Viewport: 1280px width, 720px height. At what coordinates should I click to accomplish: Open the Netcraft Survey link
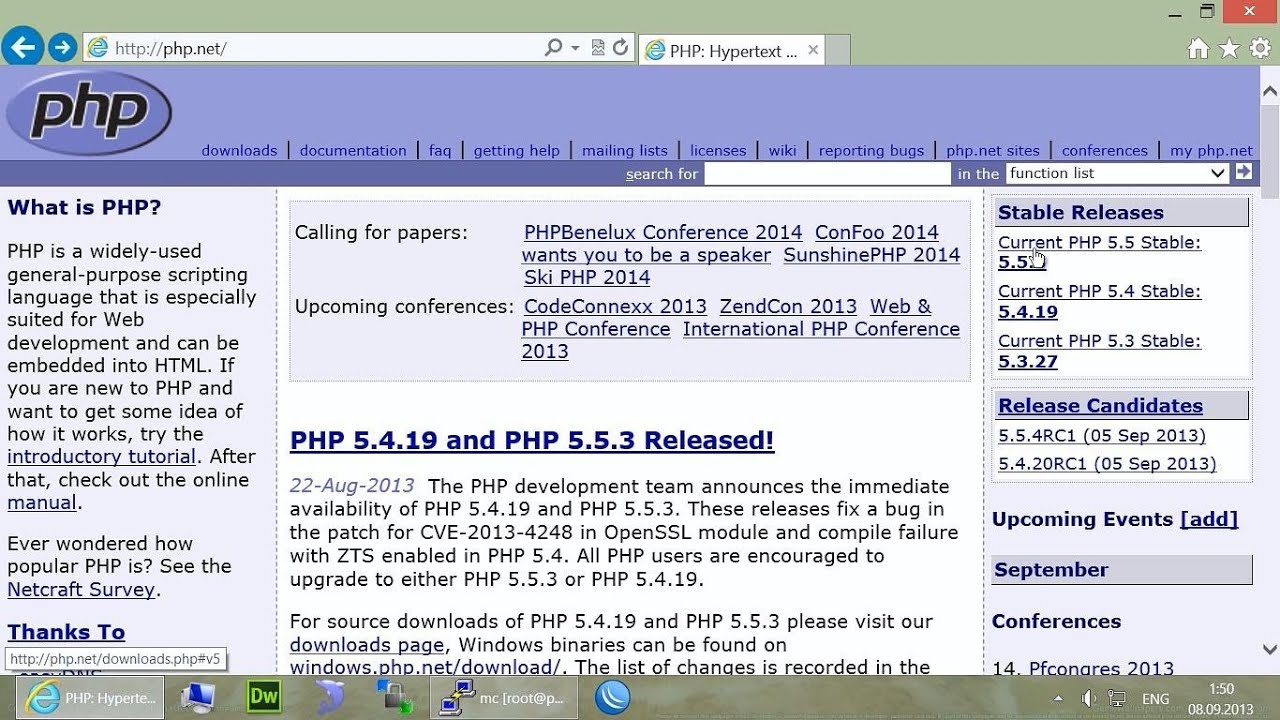point(81,590)
